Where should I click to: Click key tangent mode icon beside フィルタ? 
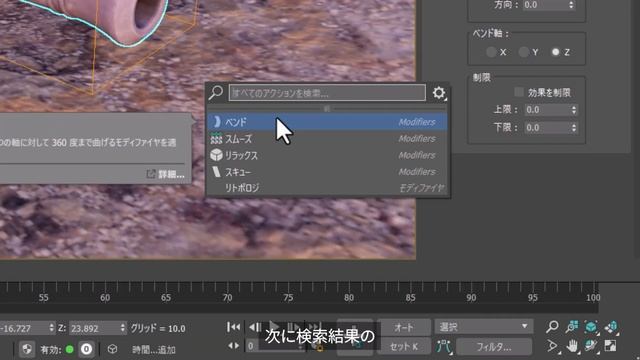tap(443, 347)
